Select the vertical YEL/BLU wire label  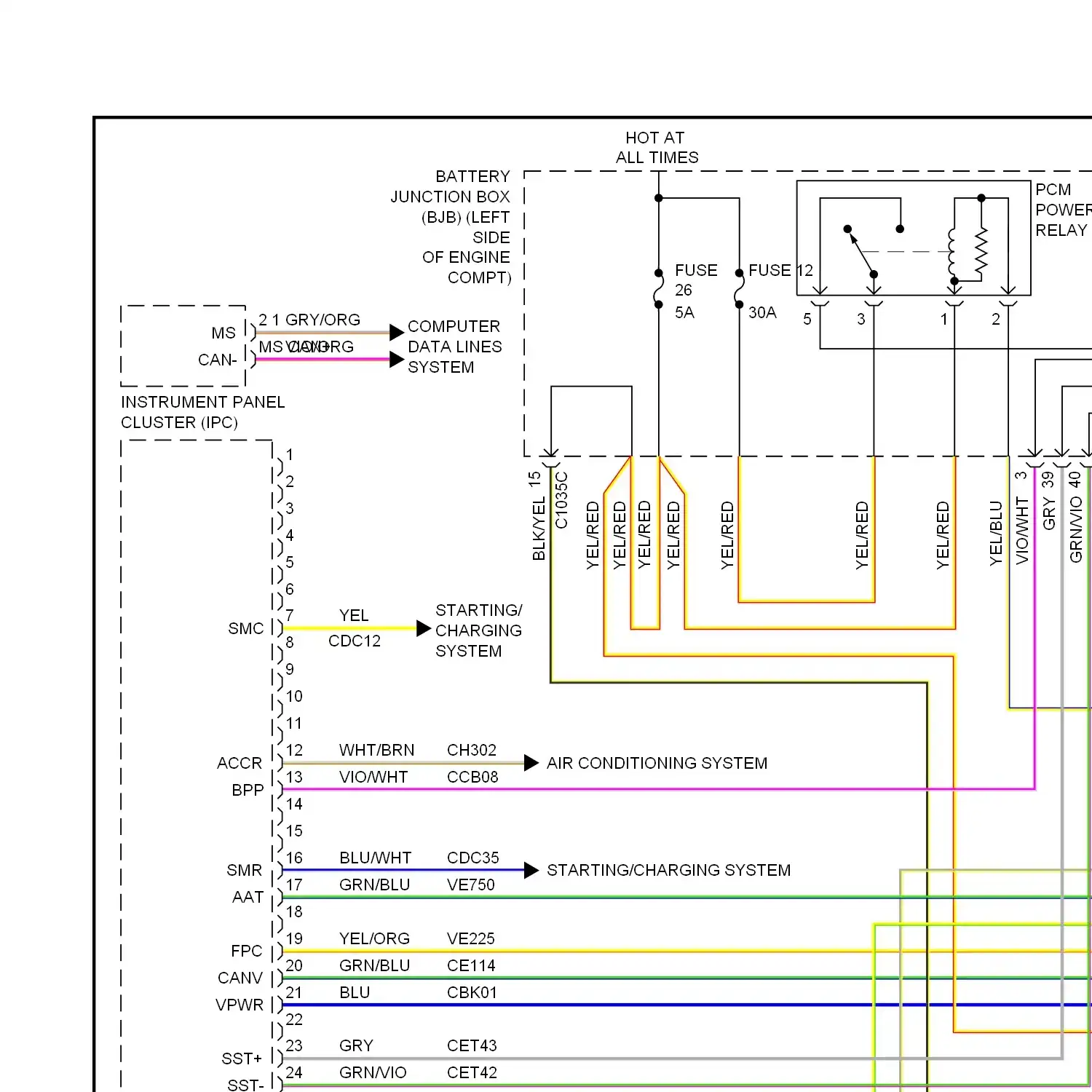coord(996,533)
